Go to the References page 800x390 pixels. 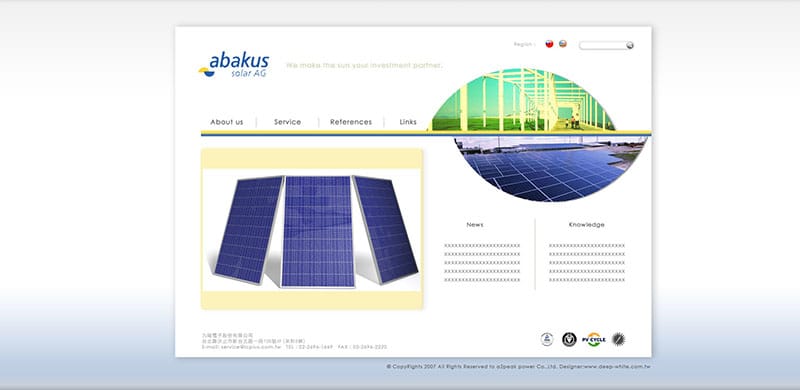[x=351, y=123]
